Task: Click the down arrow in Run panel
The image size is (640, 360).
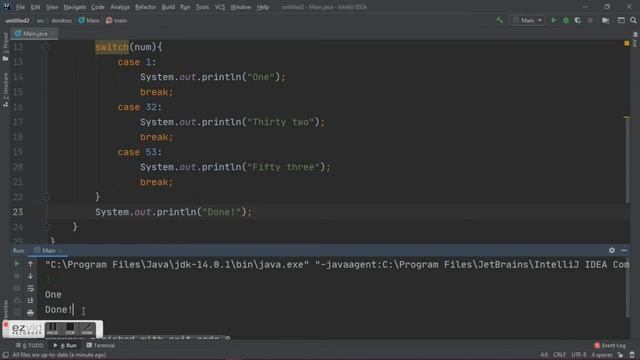Action: [x=30, y=276]
